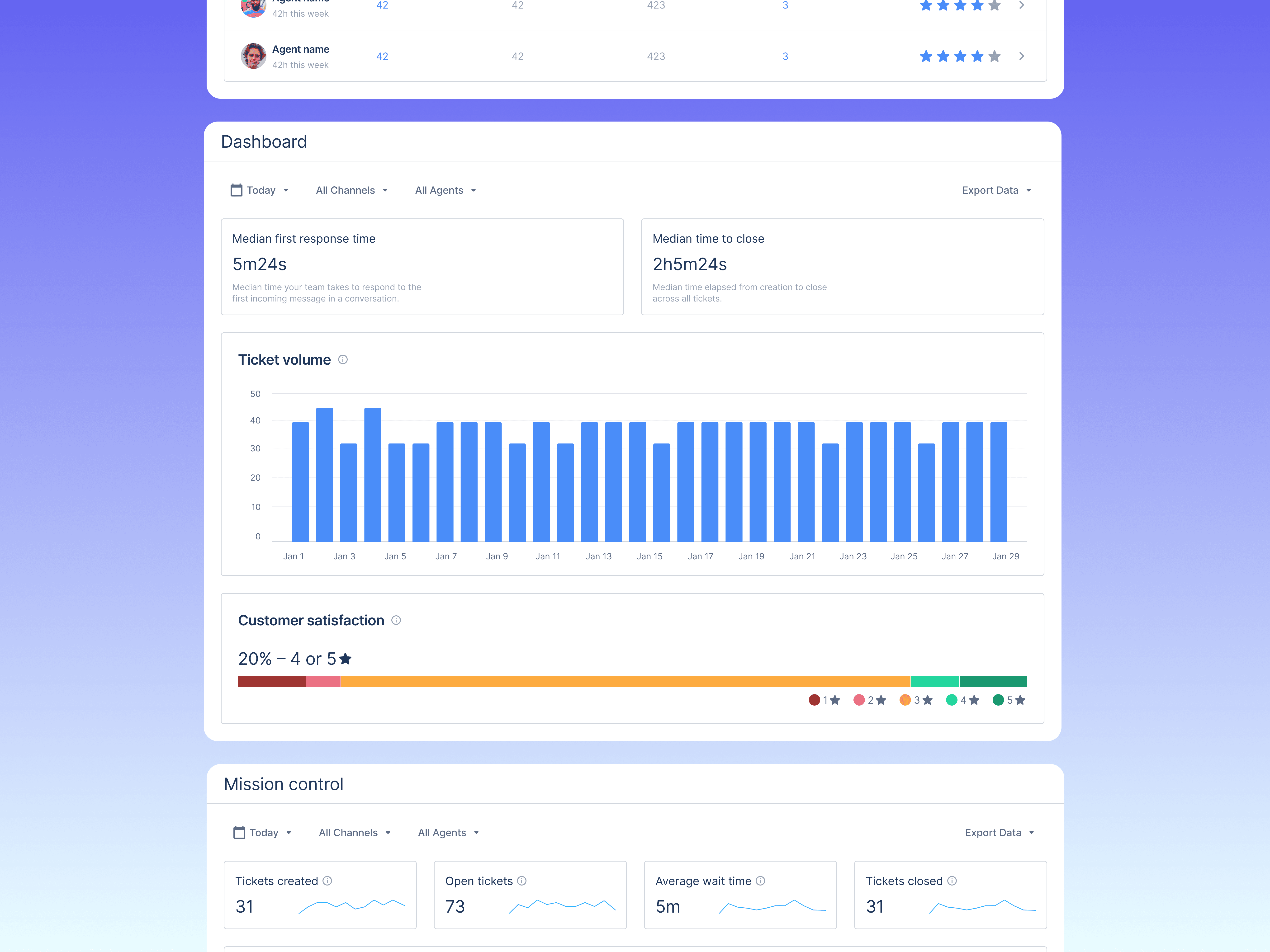Click the dark red 1-star bar segment
1270x952 pixels.
272,681
